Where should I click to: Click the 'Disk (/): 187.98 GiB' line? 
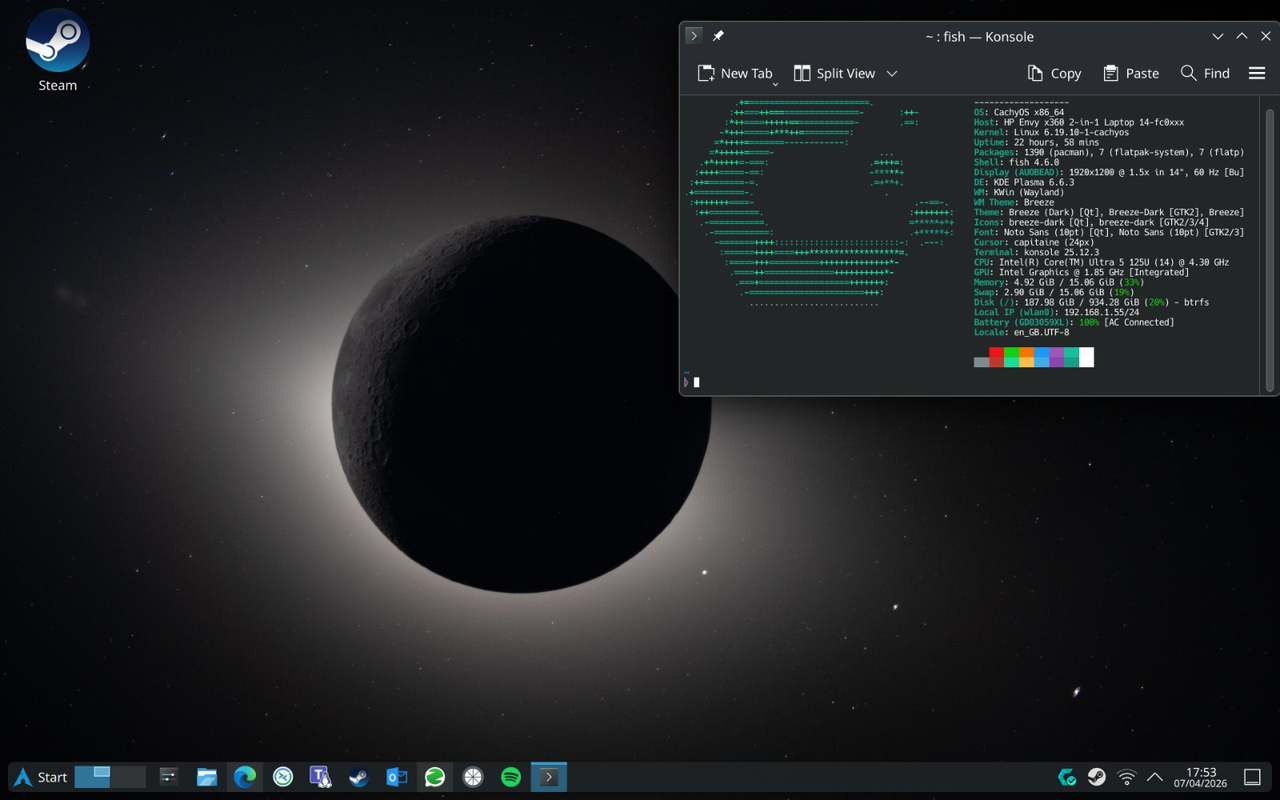[1091, 302]
